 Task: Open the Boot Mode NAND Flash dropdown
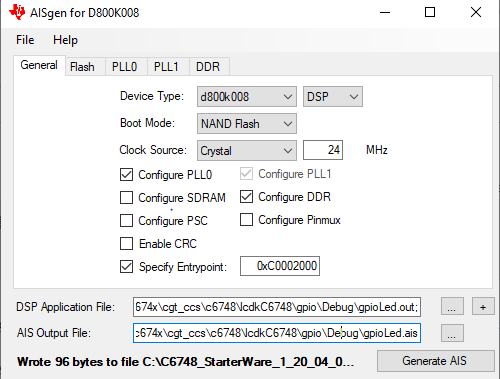(x=247, y=124)
